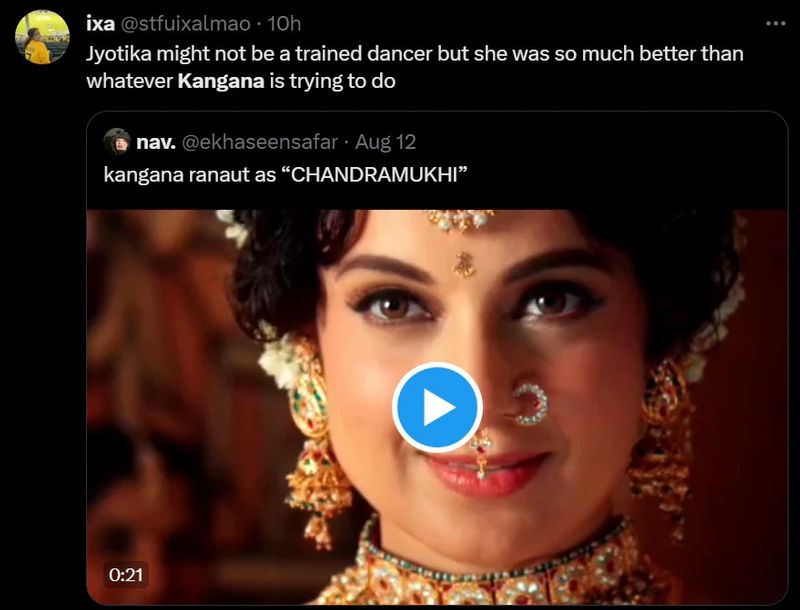Open the tweet via its 10h timestamp

click(x=284, y=23)
